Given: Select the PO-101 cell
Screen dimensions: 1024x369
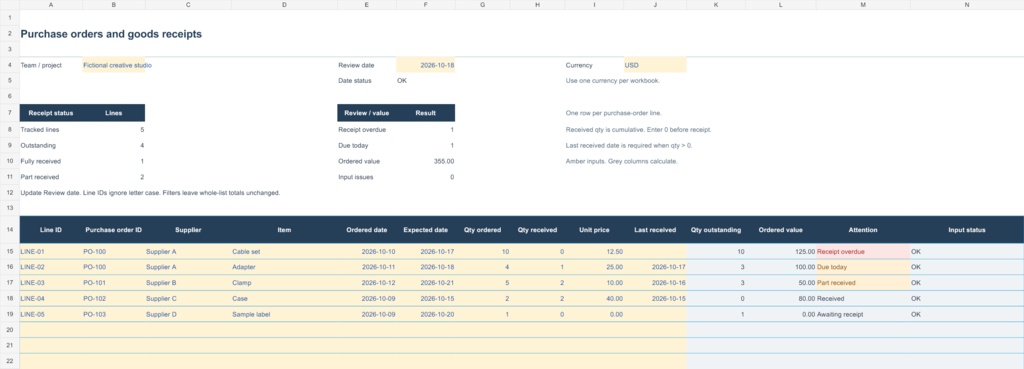Looking at the screenshot, I should pos(114,283).
